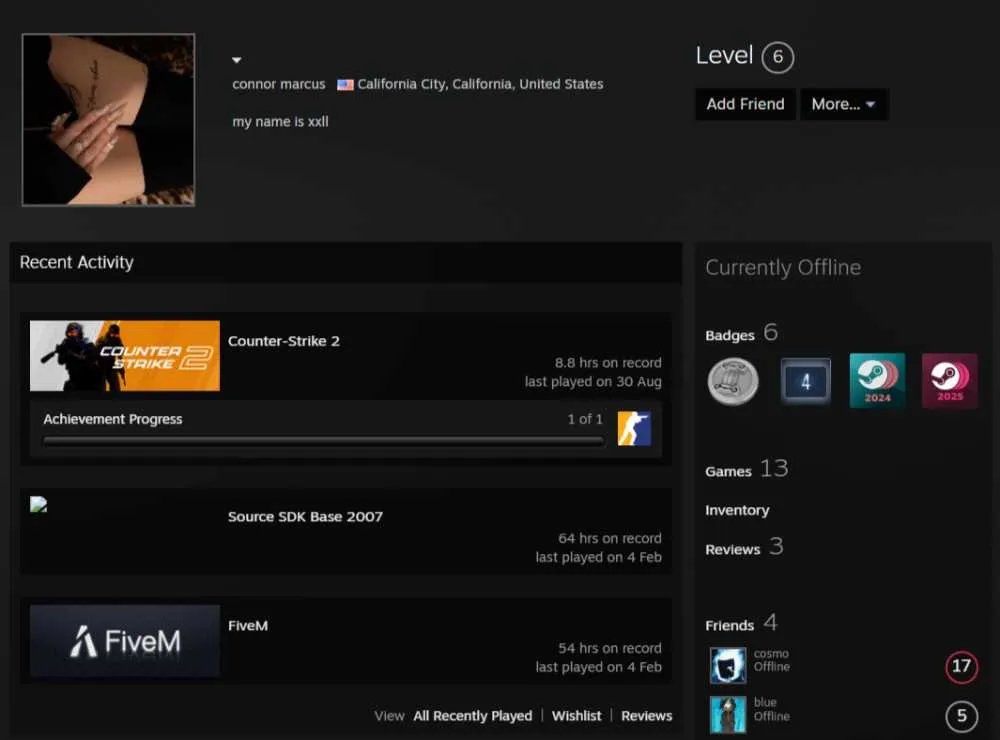Open the Steam 2024 replay badge
1000x740 pixels.
877,381
